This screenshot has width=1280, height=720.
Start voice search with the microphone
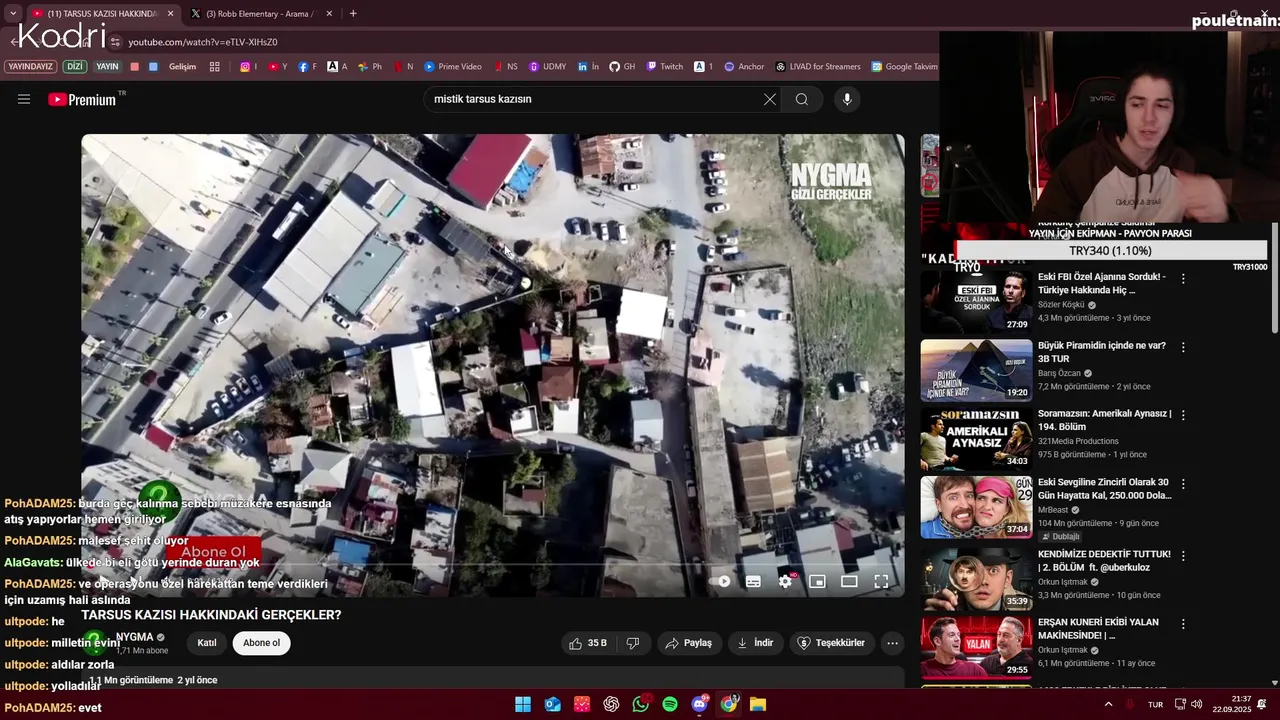pyautogui.click(x=847, y=99)
